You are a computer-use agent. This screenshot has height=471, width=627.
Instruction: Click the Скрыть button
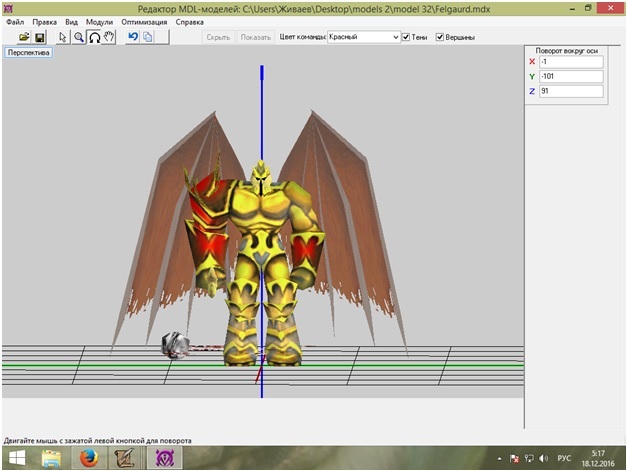[217, 37]
